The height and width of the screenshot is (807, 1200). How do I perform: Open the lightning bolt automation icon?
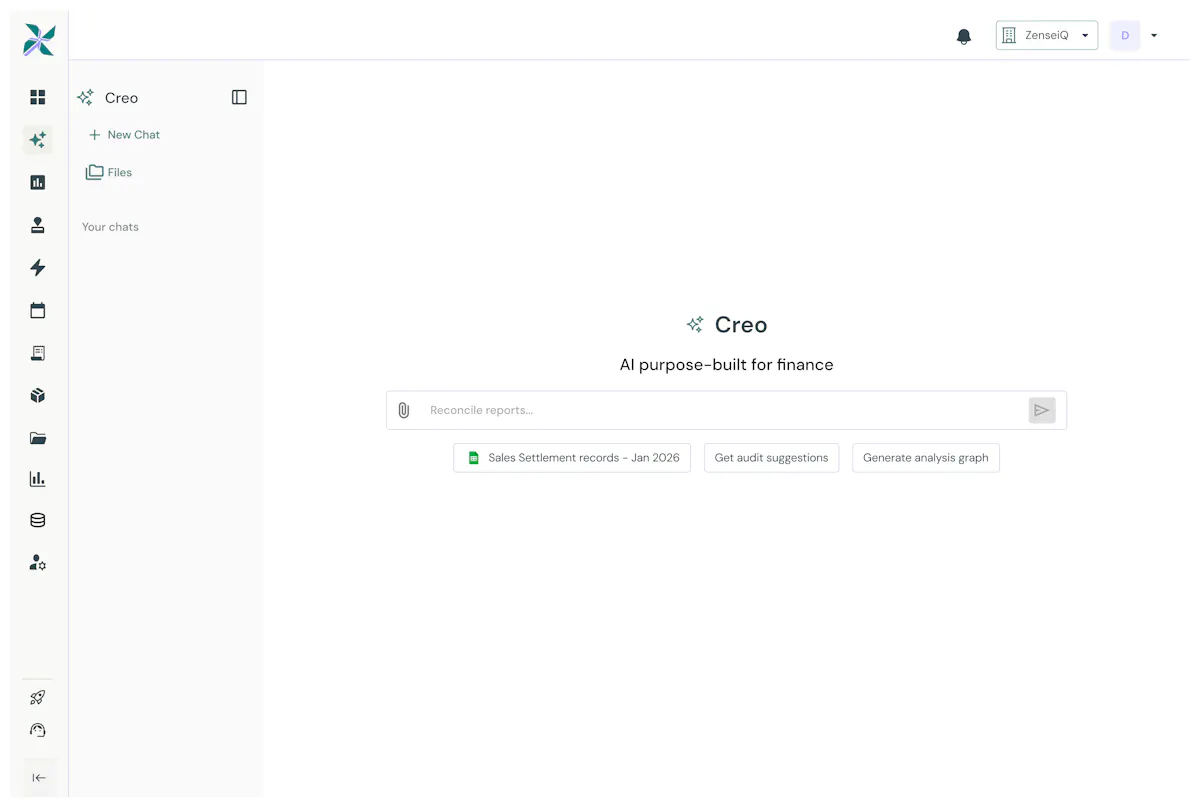[38, 267]
